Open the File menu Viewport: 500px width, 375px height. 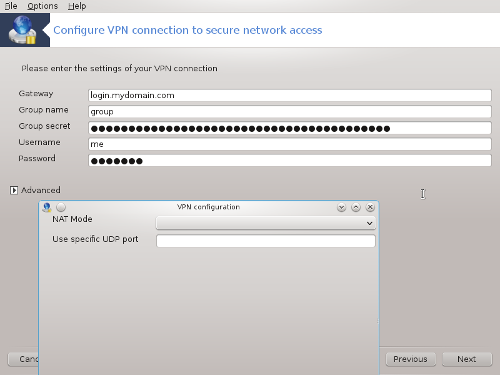click(x=11, y=6)
